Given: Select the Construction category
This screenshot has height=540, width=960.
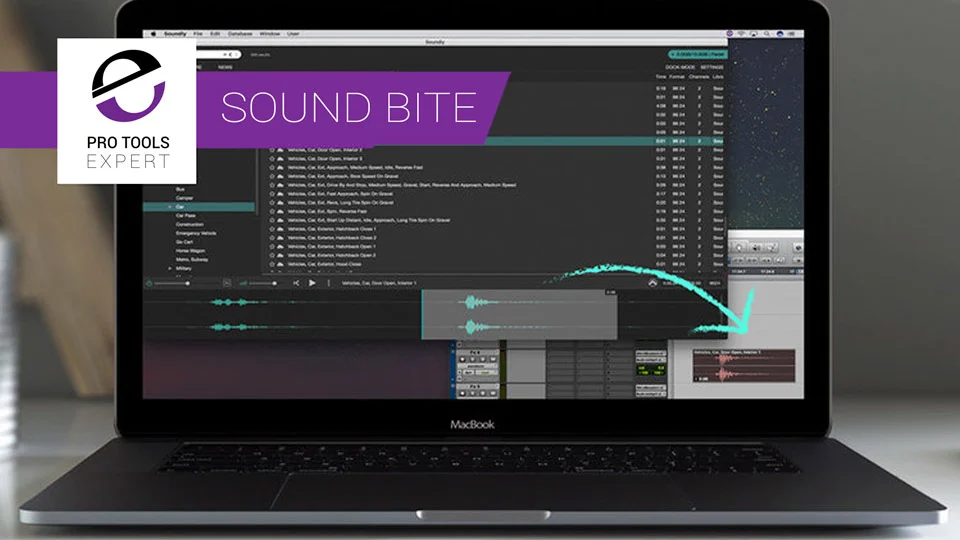Looking at the screenshot, I should [190, 224].
